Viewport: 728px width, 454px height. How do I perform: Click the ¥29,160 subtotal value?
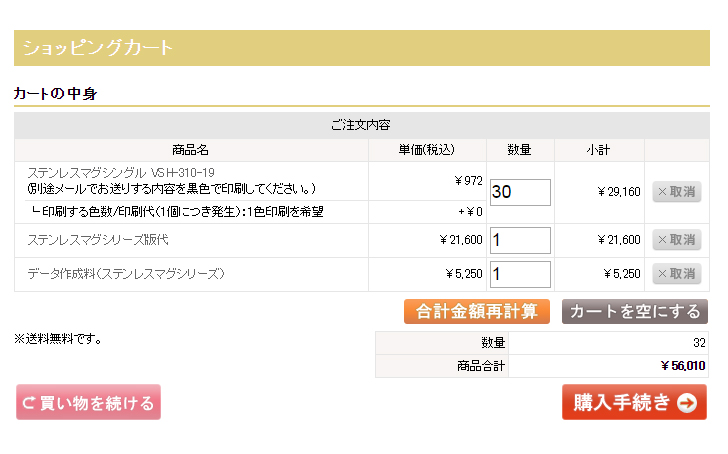(618, 192)
